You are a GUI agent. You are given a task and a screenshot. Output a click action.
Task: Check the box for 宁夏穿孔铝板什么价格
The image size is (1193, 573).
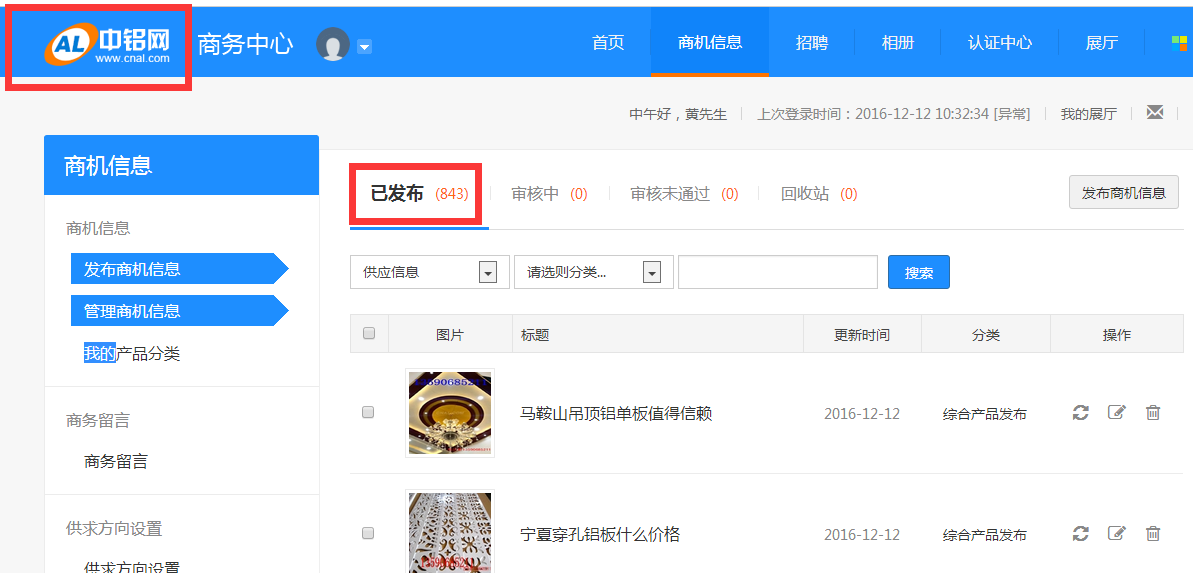[x=368, y=533]
